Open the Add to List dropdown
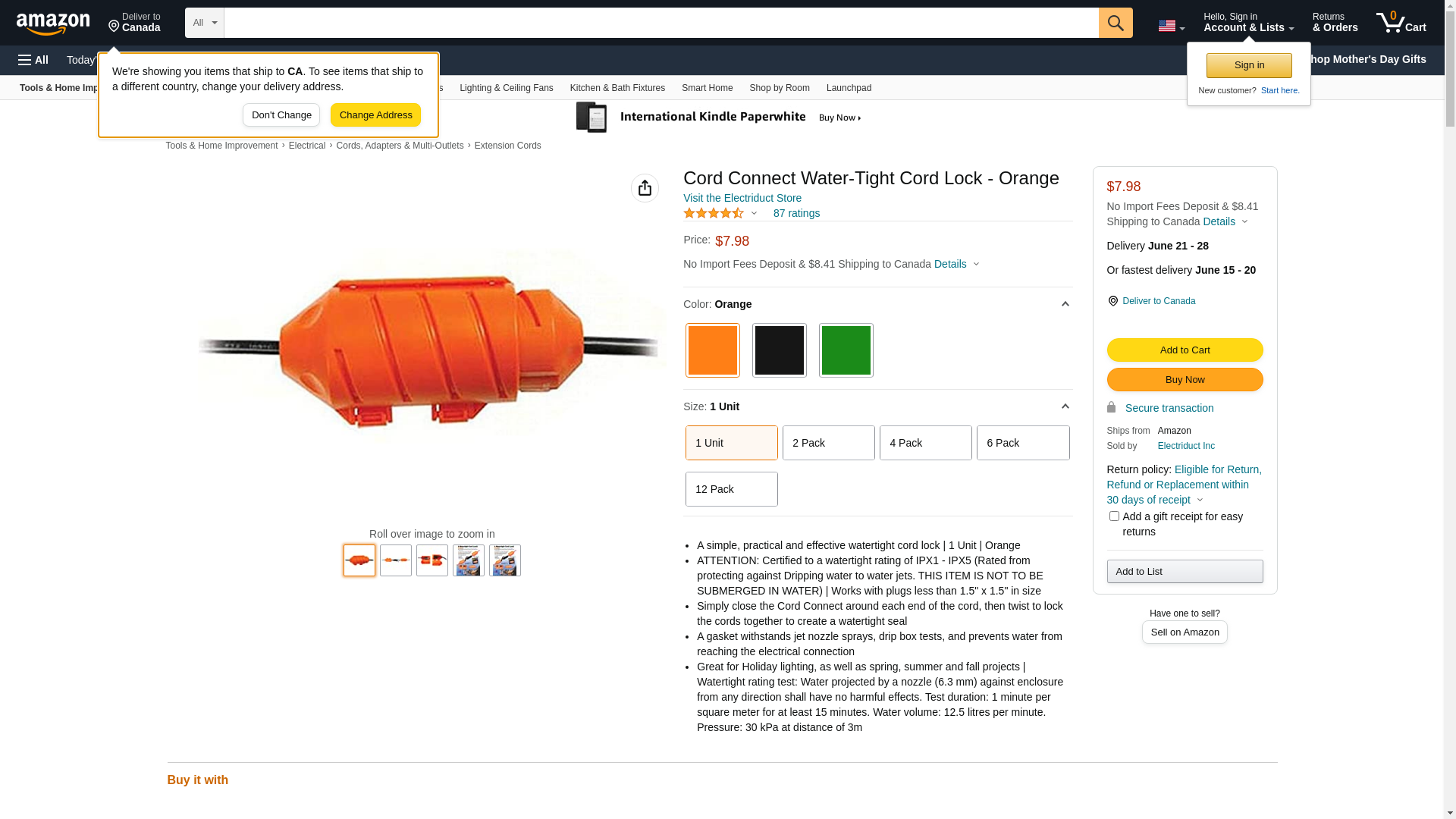Screen dimensions: 1456x819 (x=1185, y=572)
